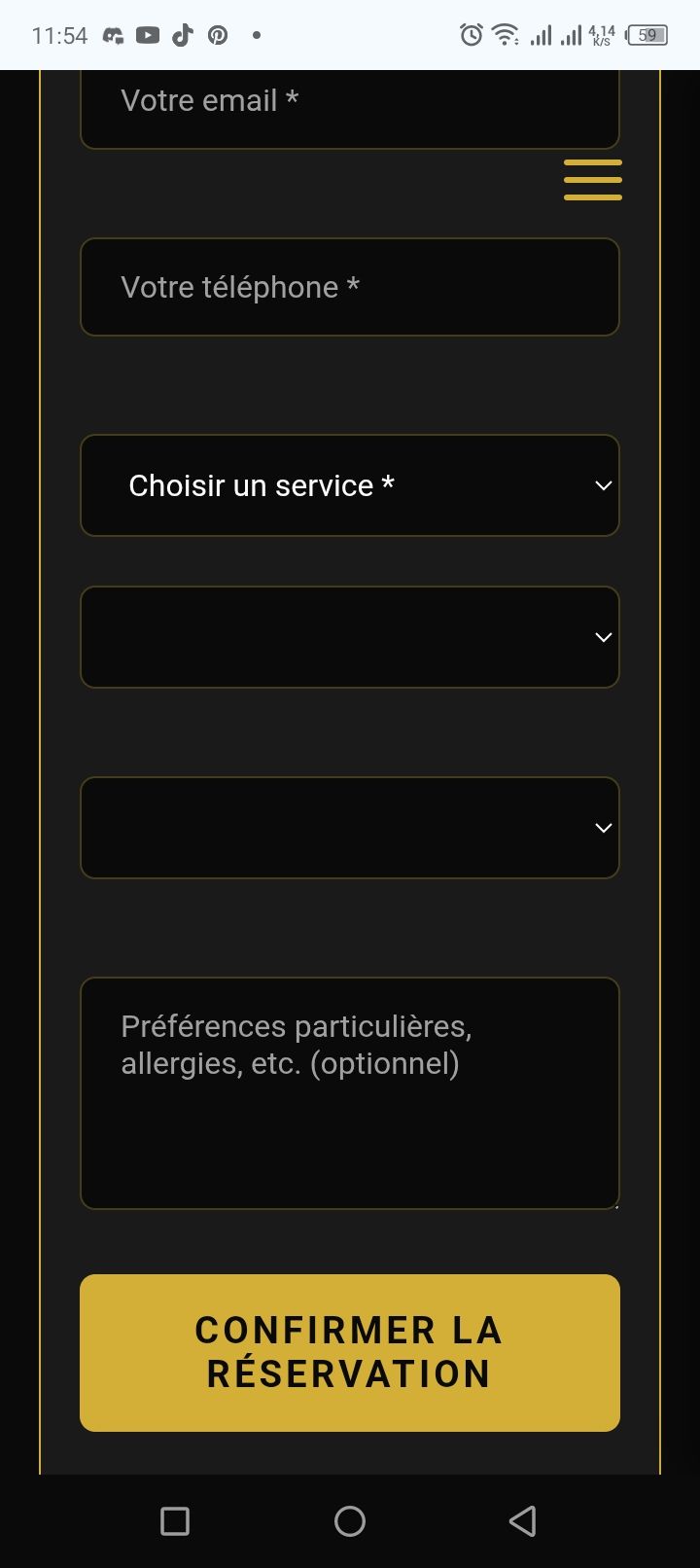Tap the Wi-Fi status icon
The height and width of the screenshot is (1568, 700).
[505, 35]
